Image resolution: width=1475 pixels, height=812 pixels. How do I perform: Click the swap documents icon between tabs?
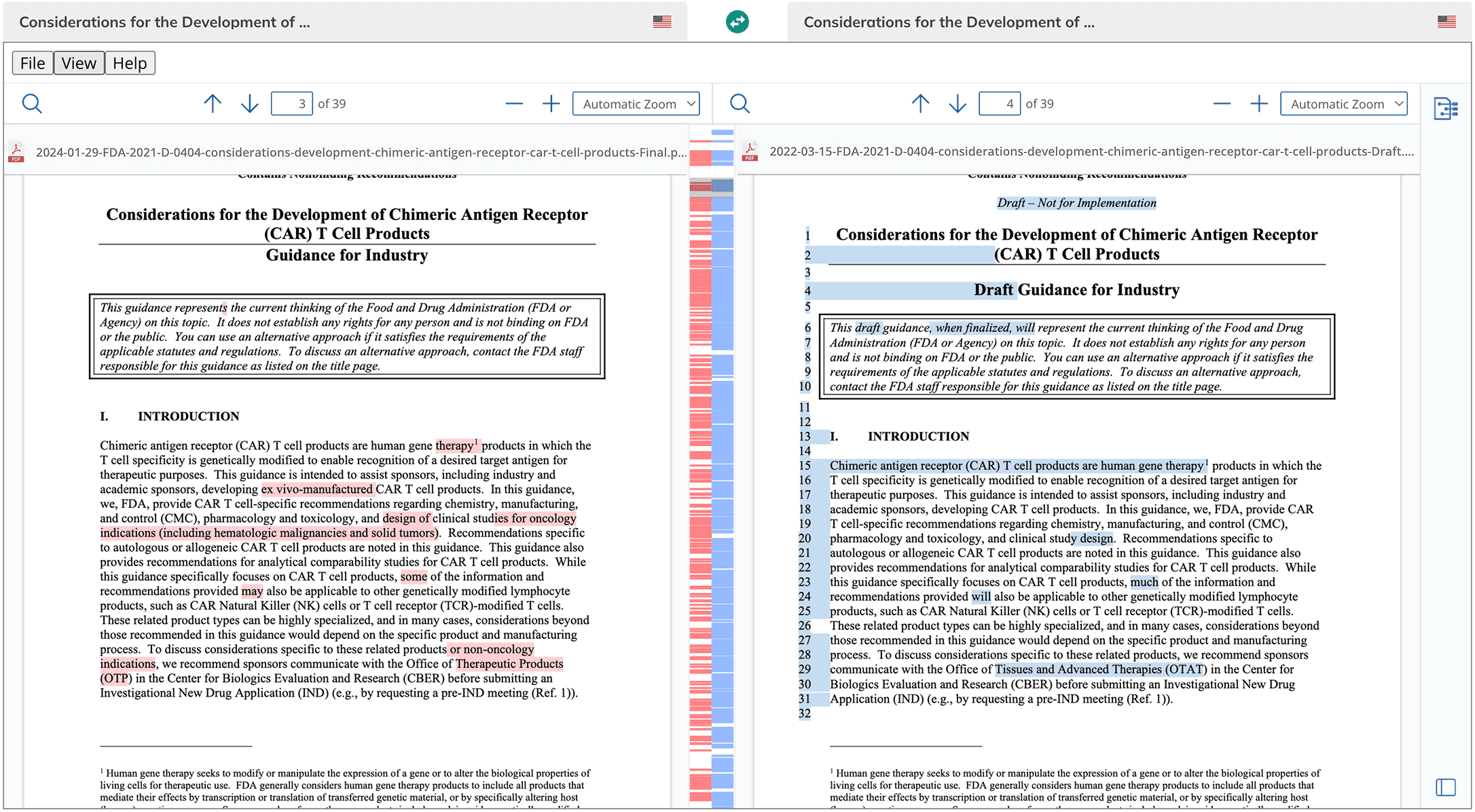click(737, 22)
